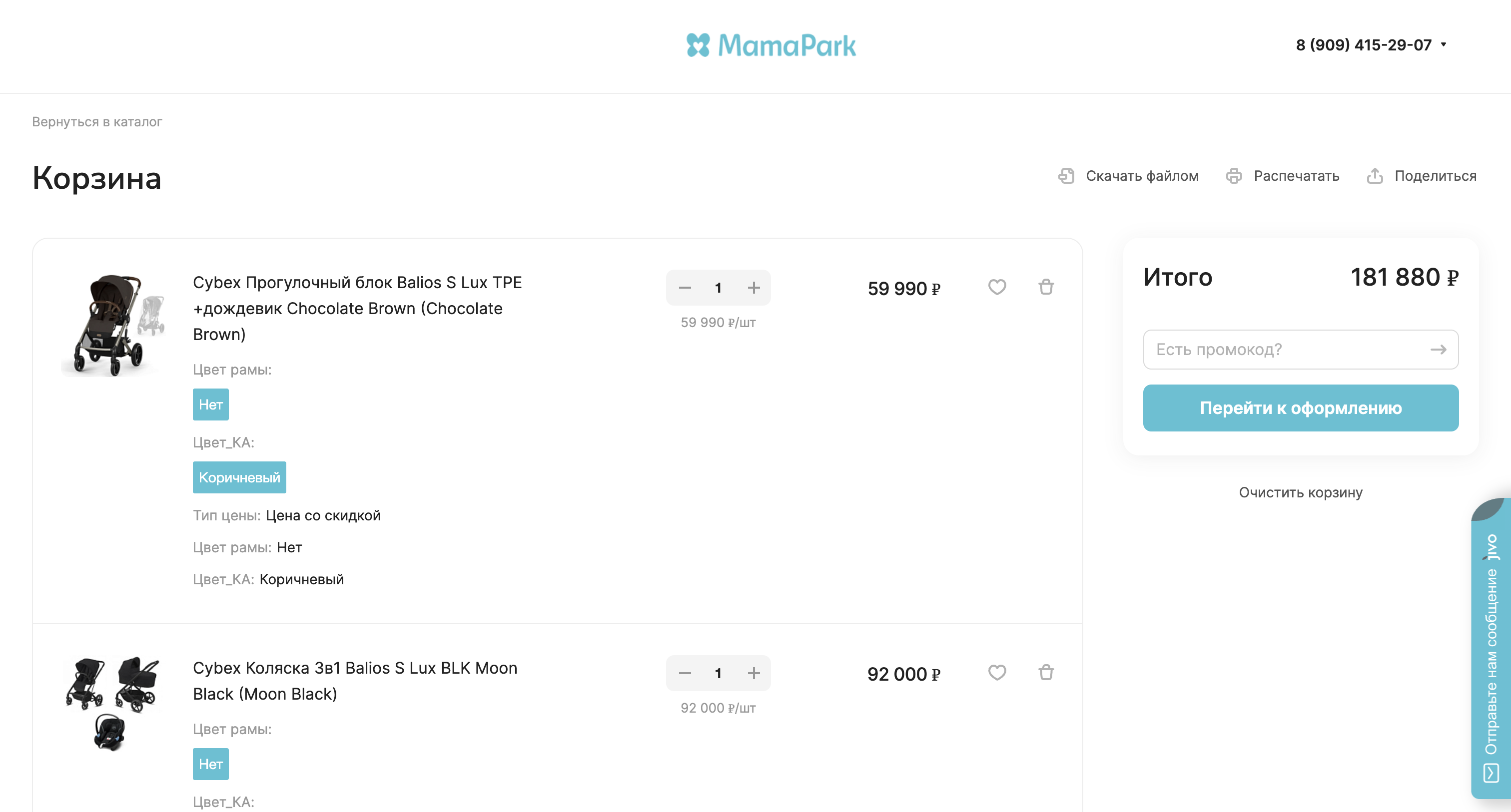
Task: Add Chocolate Brown stroller to favorites heart
Action: pos(996,287)
